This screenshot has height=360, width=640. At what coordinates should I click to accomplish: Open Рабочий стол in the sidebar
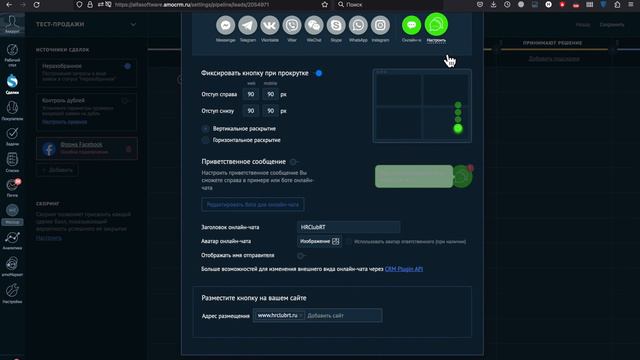12,55
